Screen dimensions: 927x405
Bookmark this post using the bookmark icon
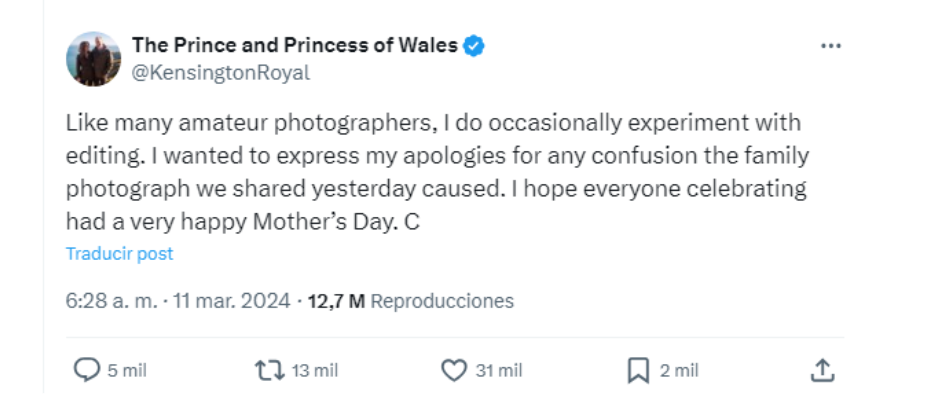point(638,370)
